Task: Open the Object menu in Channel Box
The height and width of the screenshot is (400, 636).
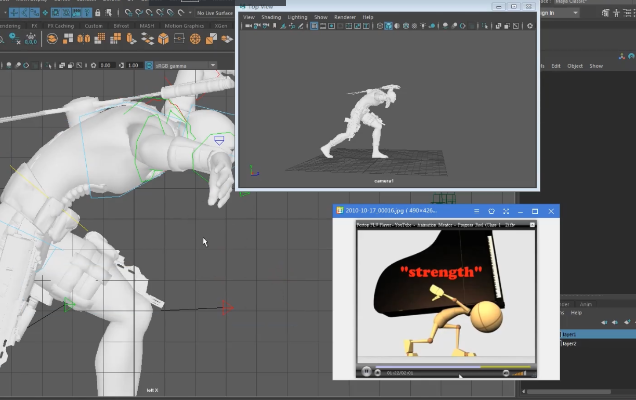Action: pyautogui.click(x=575, y=66)
